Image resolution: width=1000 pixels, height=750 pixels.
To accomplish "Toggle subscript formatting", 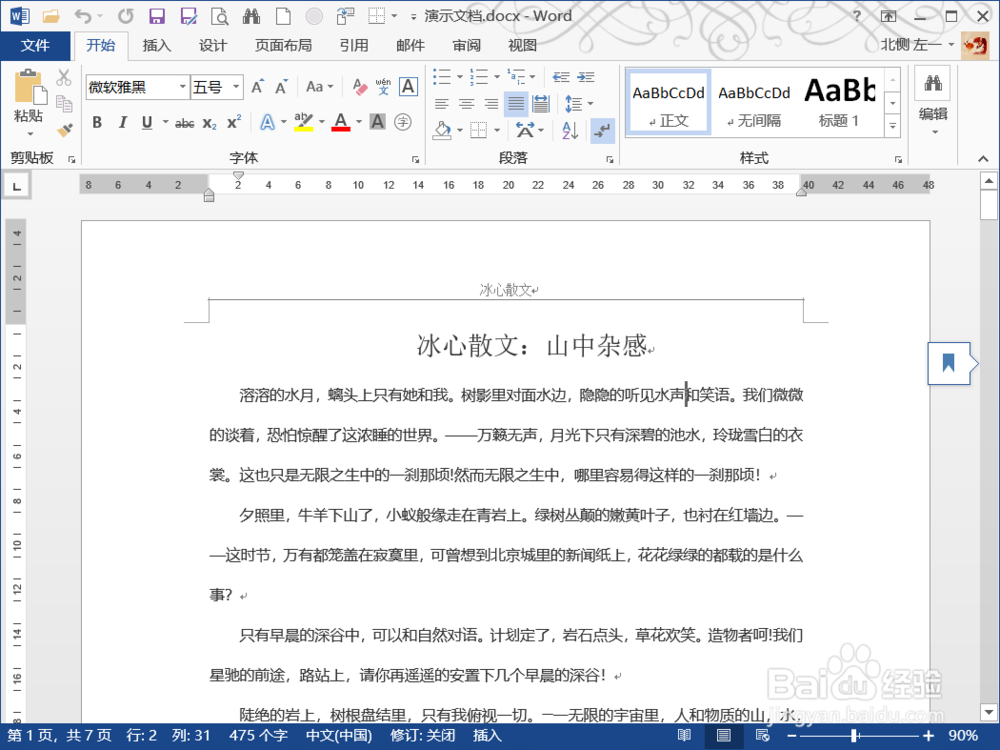I will click(210, 123).
